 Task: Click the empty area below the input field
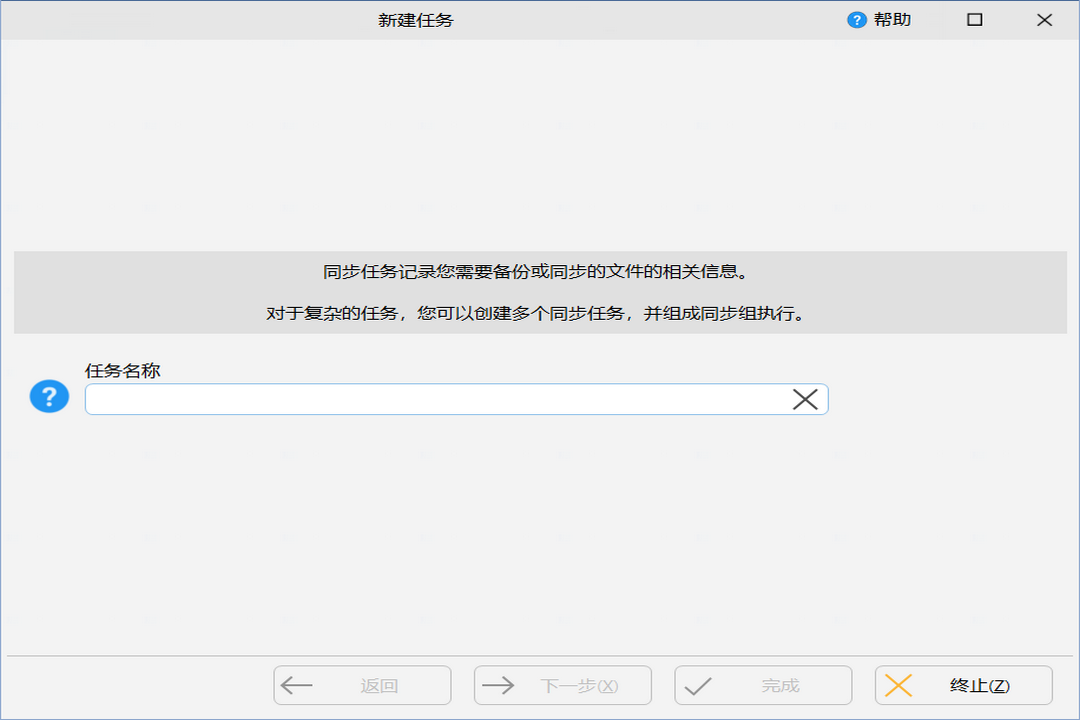pyautogui.click(x=540, y=530)
